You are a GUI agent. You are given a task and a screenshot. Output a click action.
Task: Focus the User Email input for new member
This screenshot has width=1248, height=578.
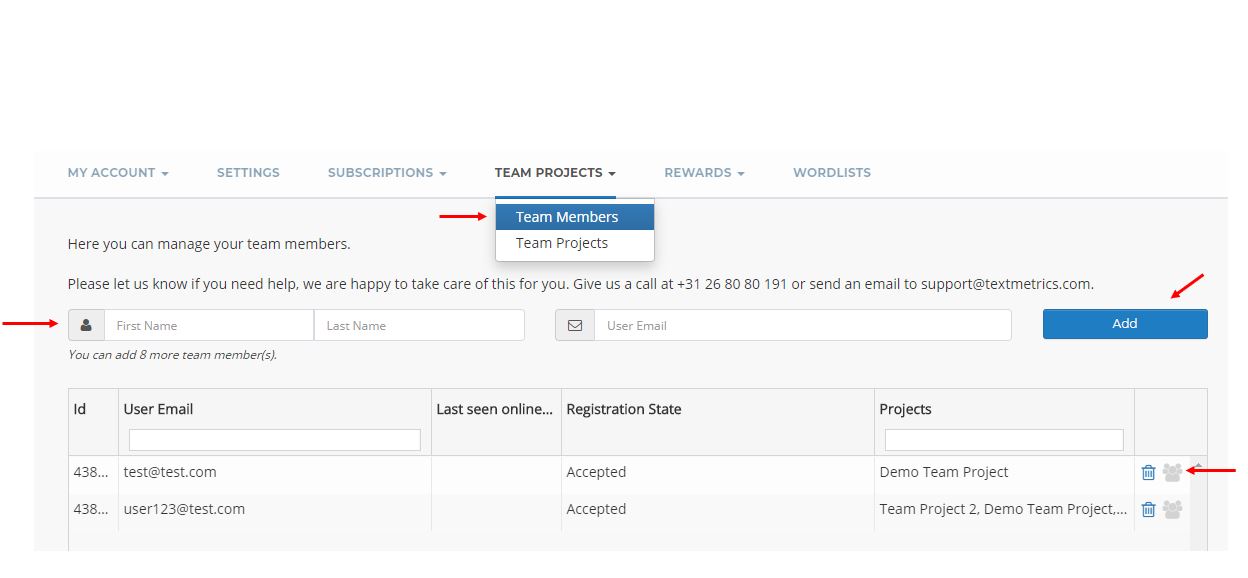tap(802, 325)
